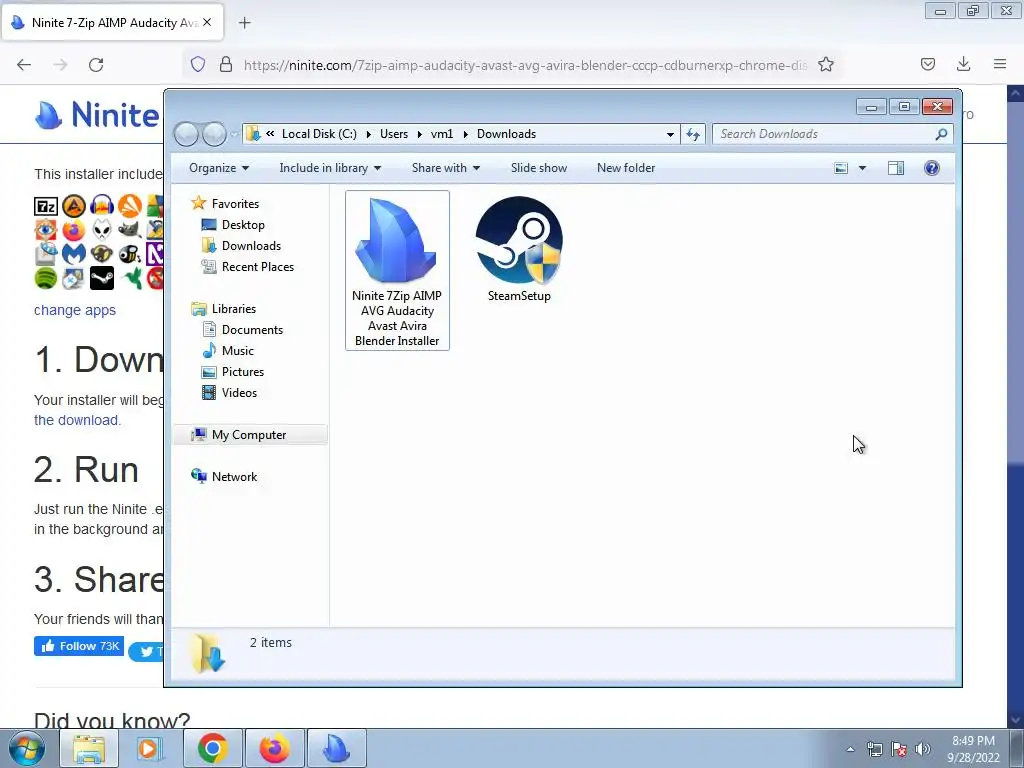This screenshot has height=768, width=1024.
Task: Select Videos library
Action: (x=239, y=392)
